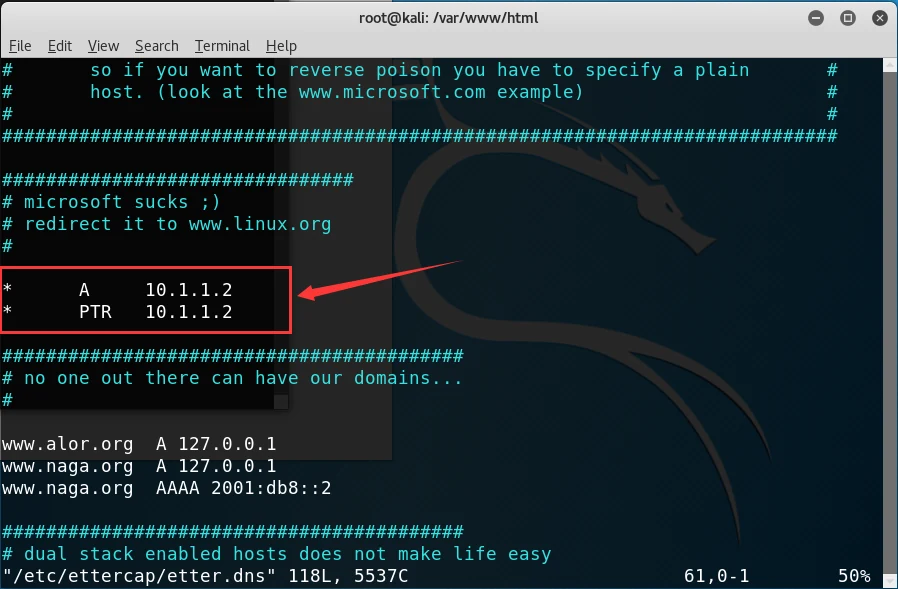The width and height of the screenshot is (898, 589).
Task: Click the "dual stack enabled hosts" comment line
Action: [277, 554]
